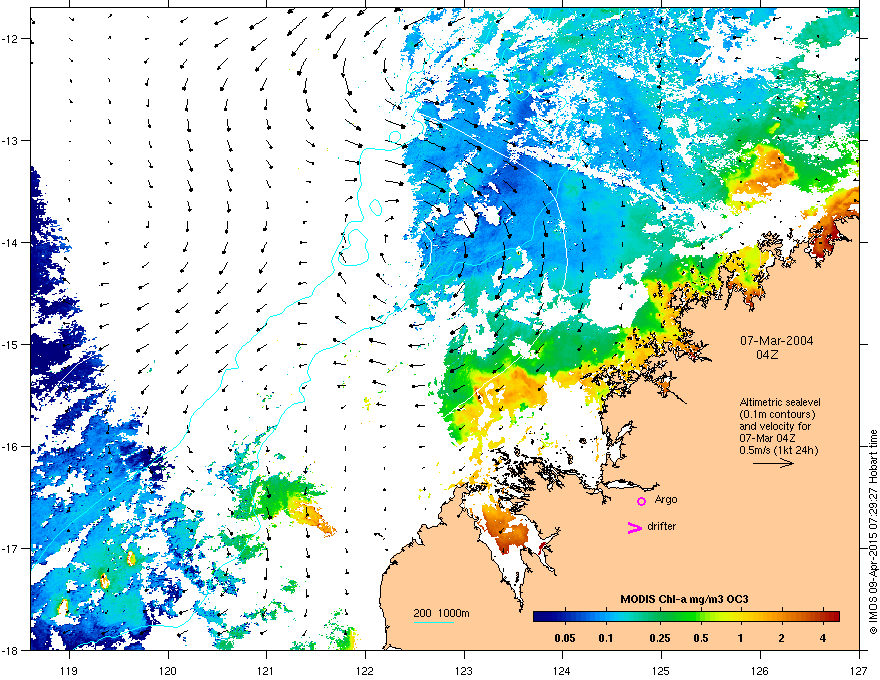
Task: Click the longitude axis label 121
Action: 266,670
